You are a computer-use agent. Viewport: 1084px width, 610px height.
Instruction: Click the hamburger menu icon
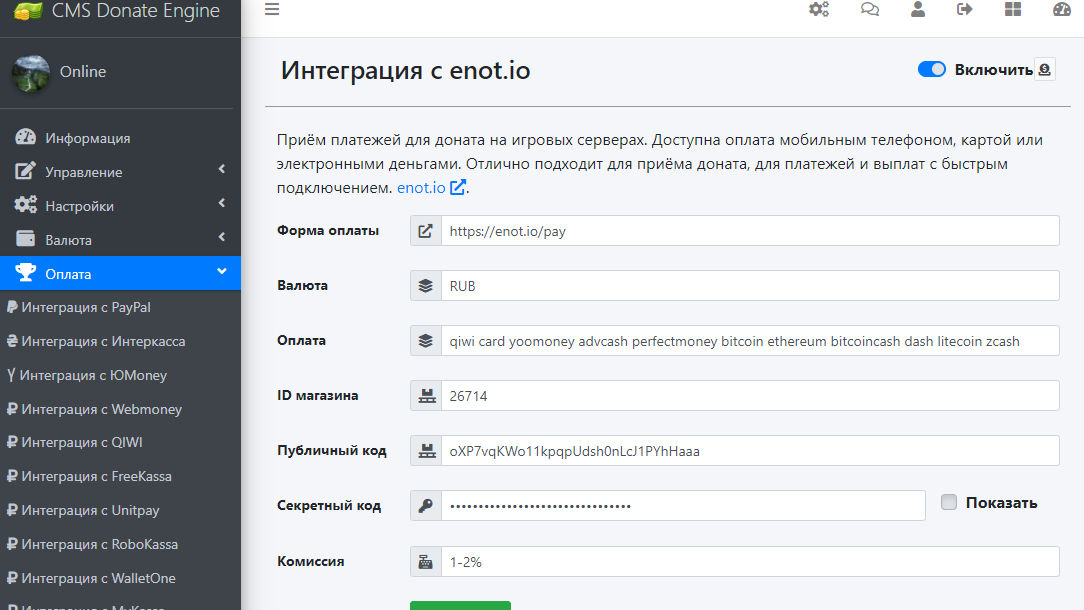pyautogui.click(x=272, y=10)
